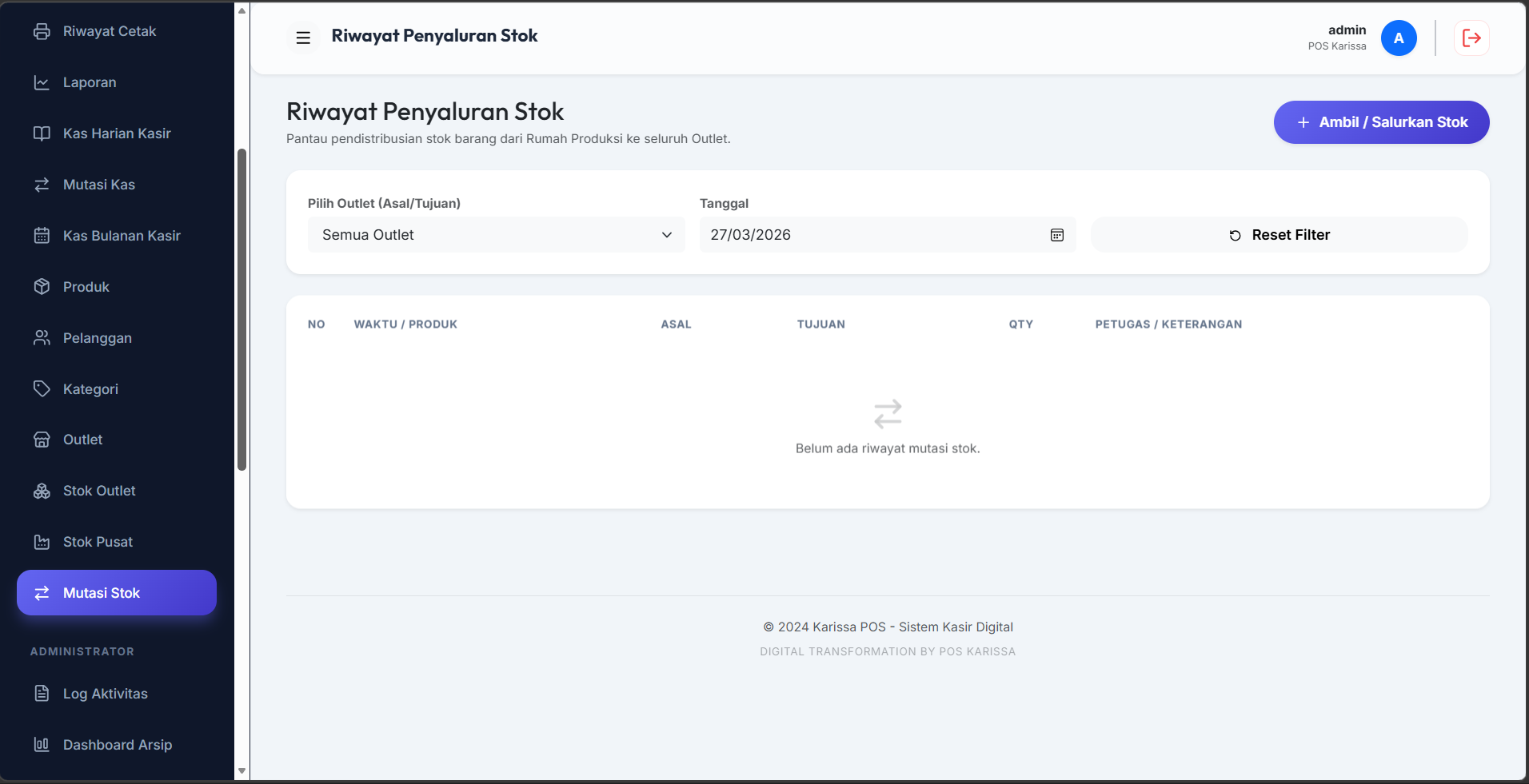Open the Pelanggan page
Screen dimensions: 1529x784
(117, 338)
